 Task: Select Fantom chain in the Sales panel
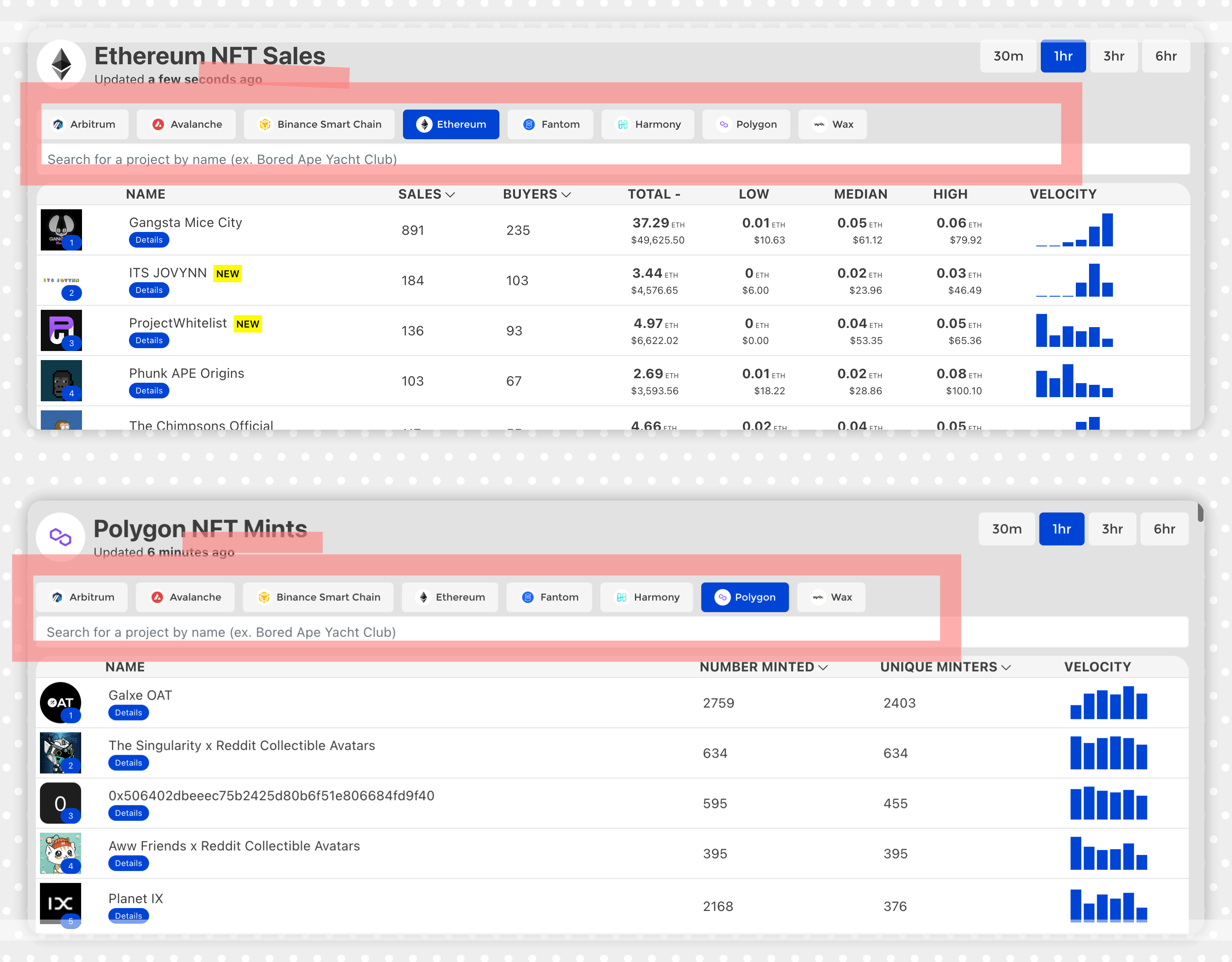[x=550, y=124]
